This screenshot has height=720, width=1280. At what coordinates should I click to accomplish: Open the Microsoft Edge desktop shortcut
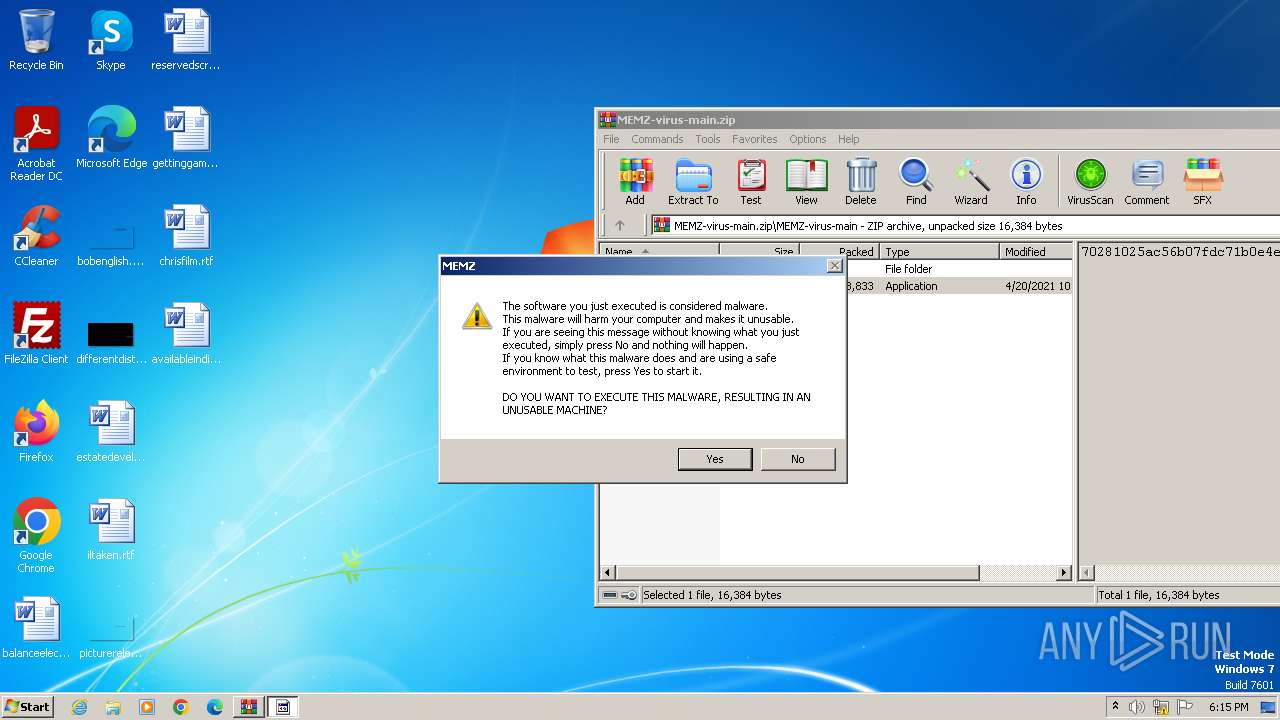tap(111, 138)
